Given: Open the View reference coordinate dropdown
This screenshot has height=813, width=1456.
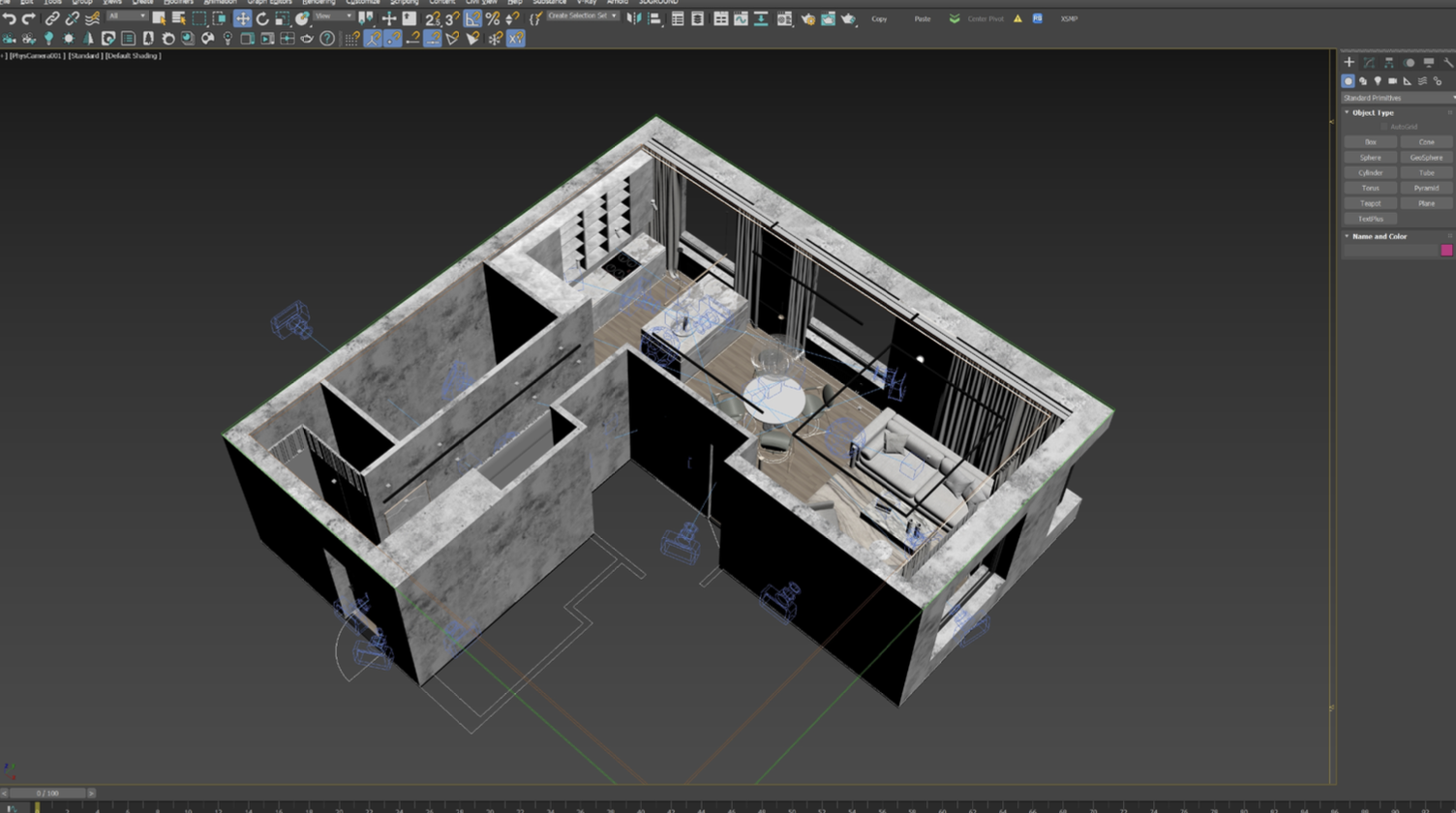Looking at the screenshot, I should pos(333,16).
